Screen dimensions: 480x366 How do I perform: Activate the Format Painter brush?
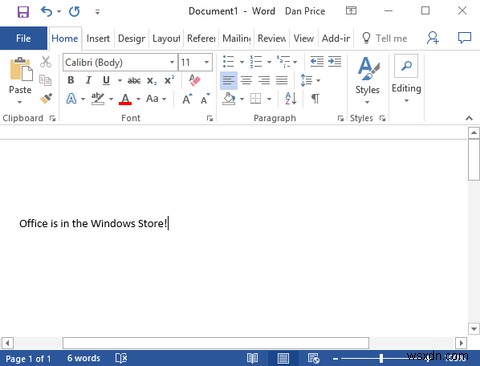coord(46,98)
